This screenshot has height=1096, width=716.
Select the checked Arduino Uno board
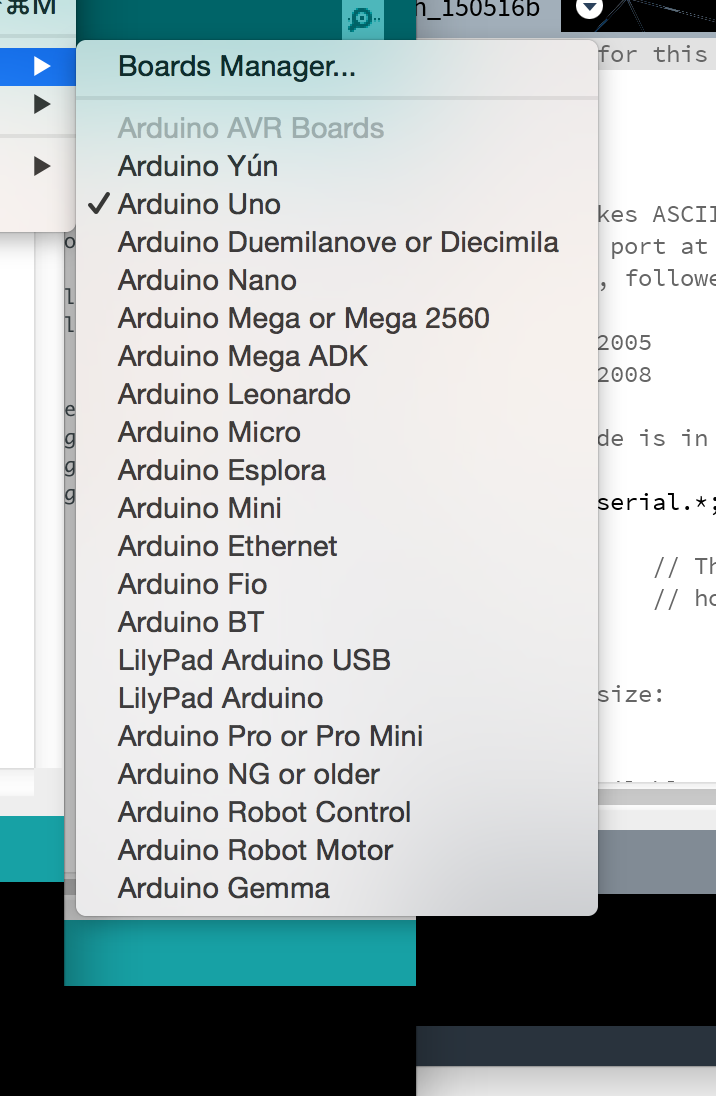(x=336, y=204)
